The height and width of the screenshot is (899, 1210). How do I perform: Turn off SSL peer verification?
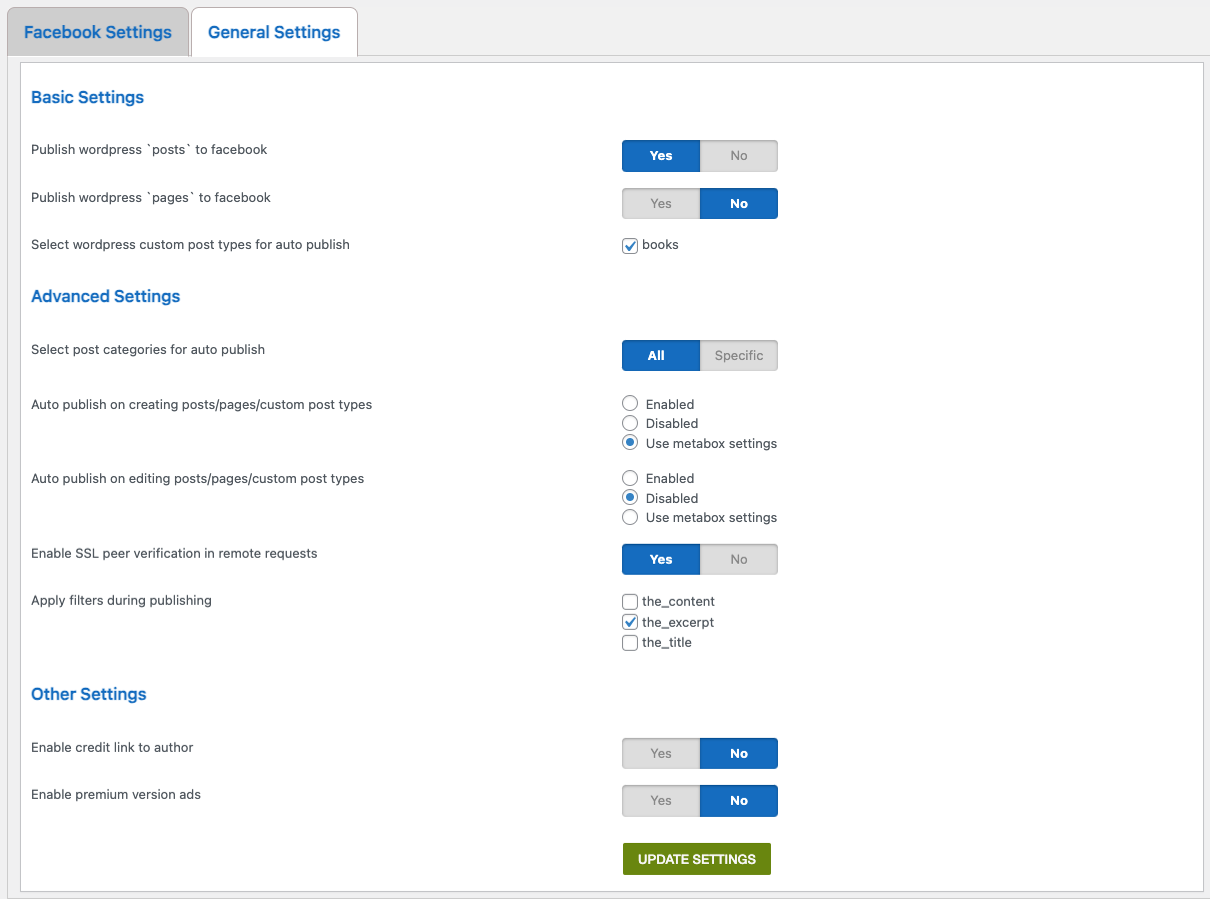pyautogui.click(x=738, y=559)
